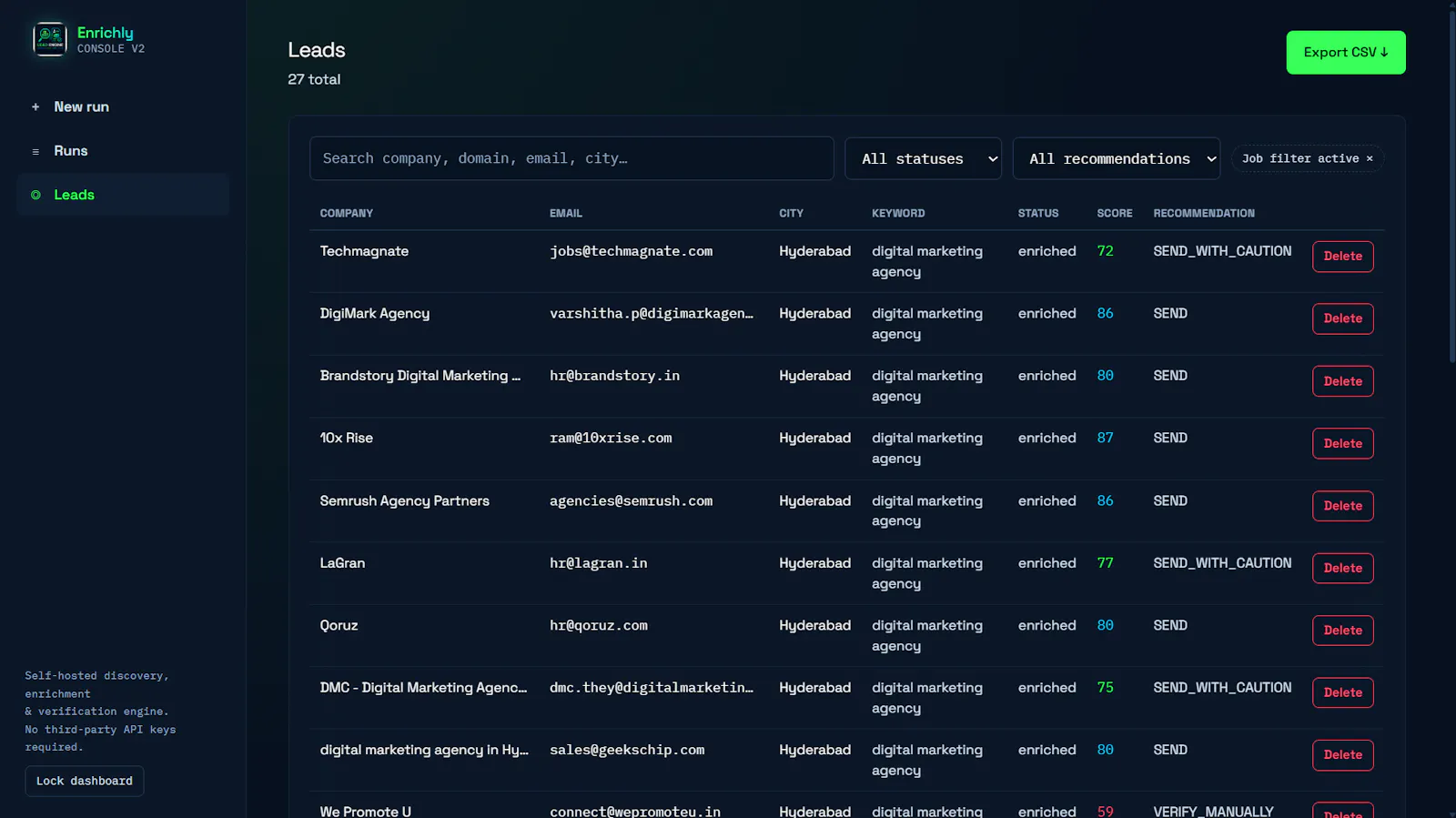
Task: Click SEND_WITH_CAUTION in the LaGran row
Action: pos(1222,563)
